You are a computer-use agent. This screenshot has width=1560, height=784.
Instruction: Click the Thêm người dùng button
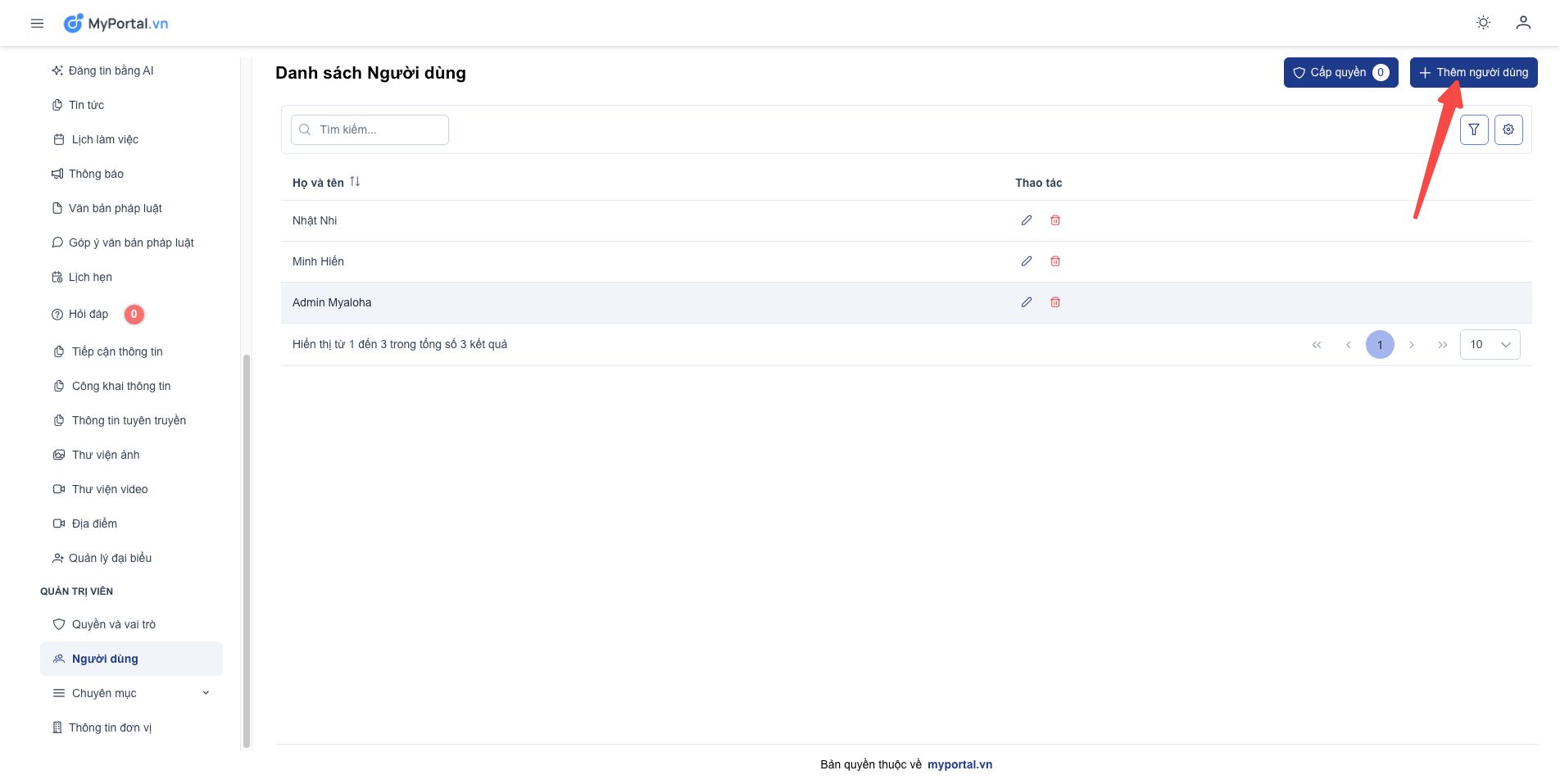click(1472, 72)
